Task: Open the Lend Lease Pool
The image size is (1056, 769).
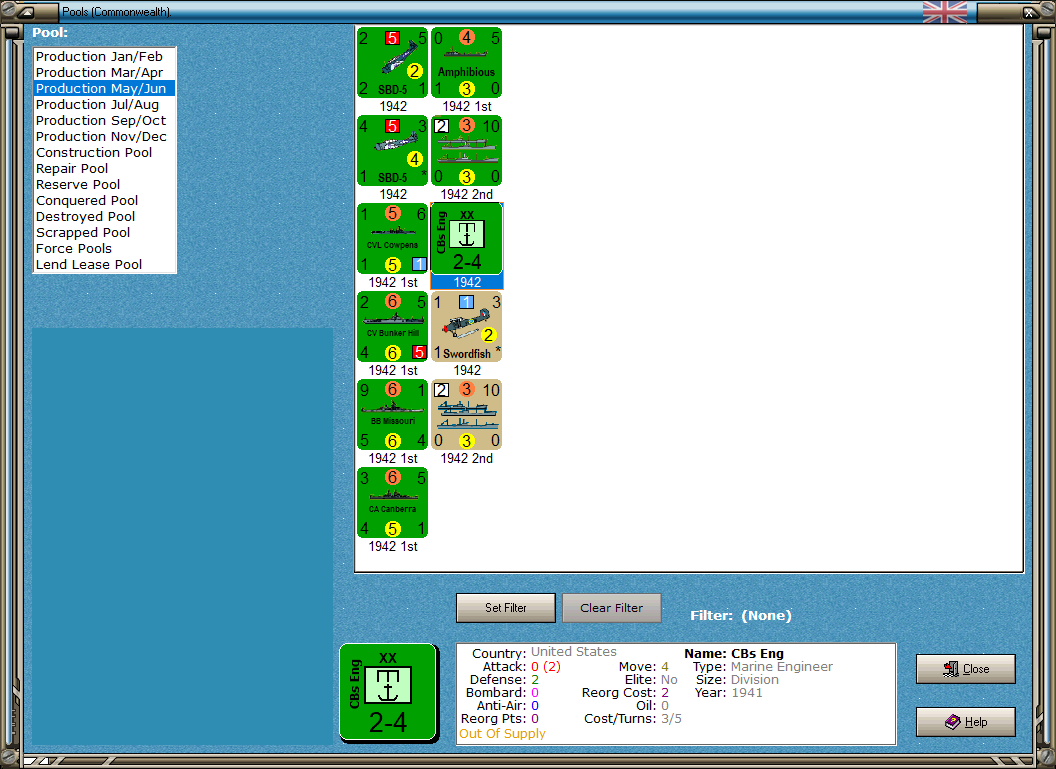Action: [104, 265]
